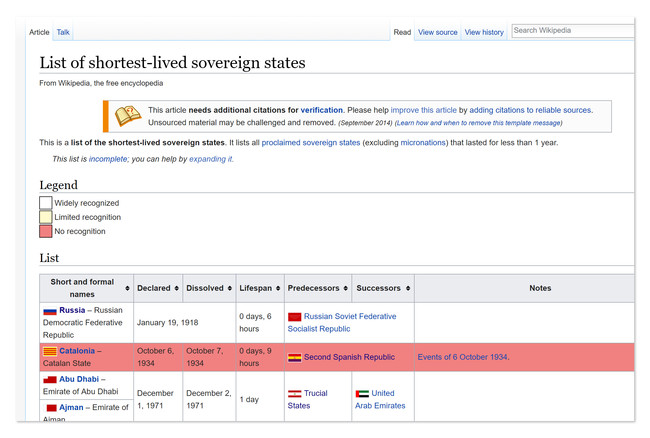This screenshot has width=650, height=438.
Task: Open adding citations to reliable sources link
Action: pyautogui.click(x=531, y=110)
